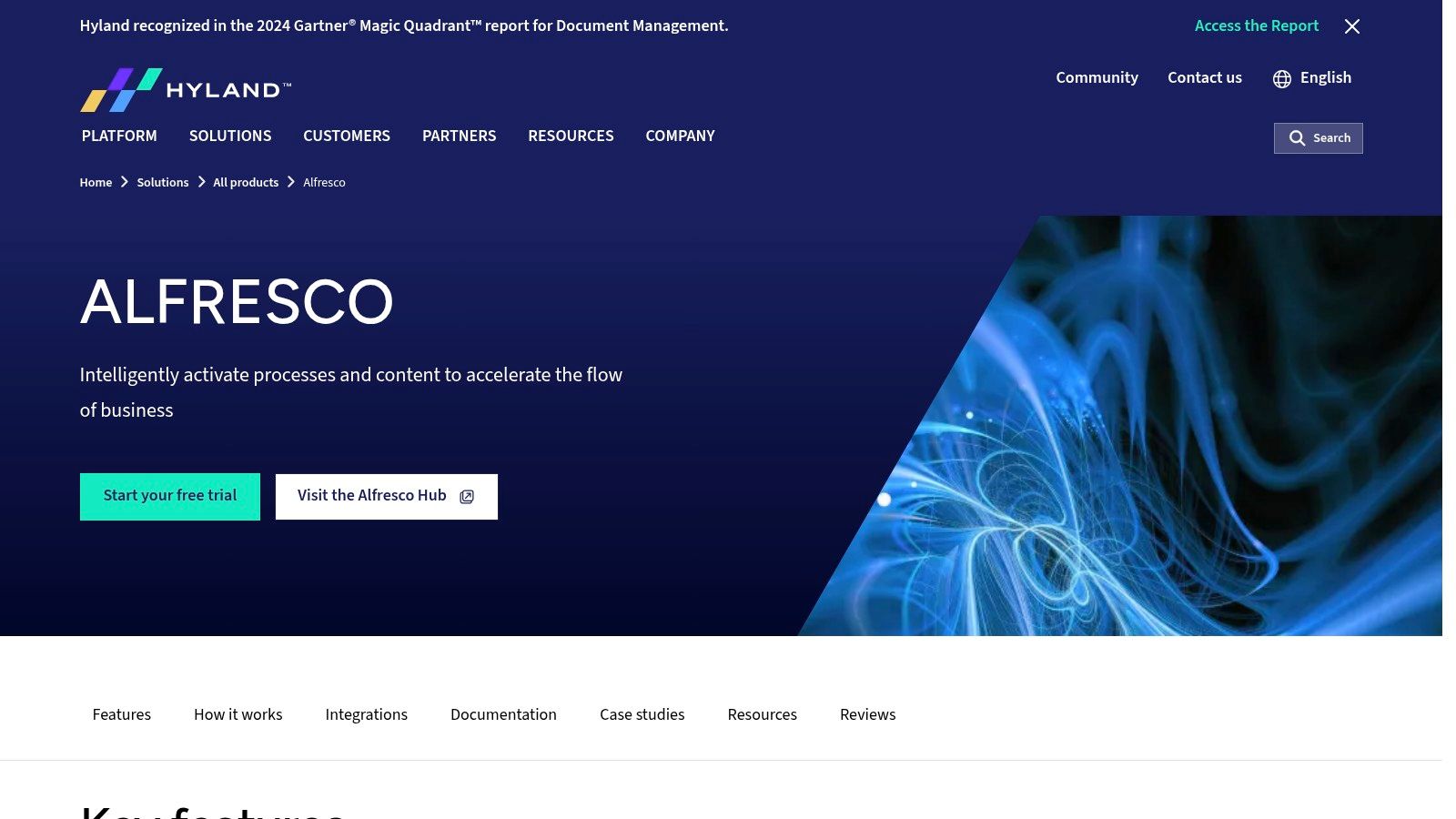Open the COMPANY menu
This screenshot has width=1456, height=819.
(681, 136)
